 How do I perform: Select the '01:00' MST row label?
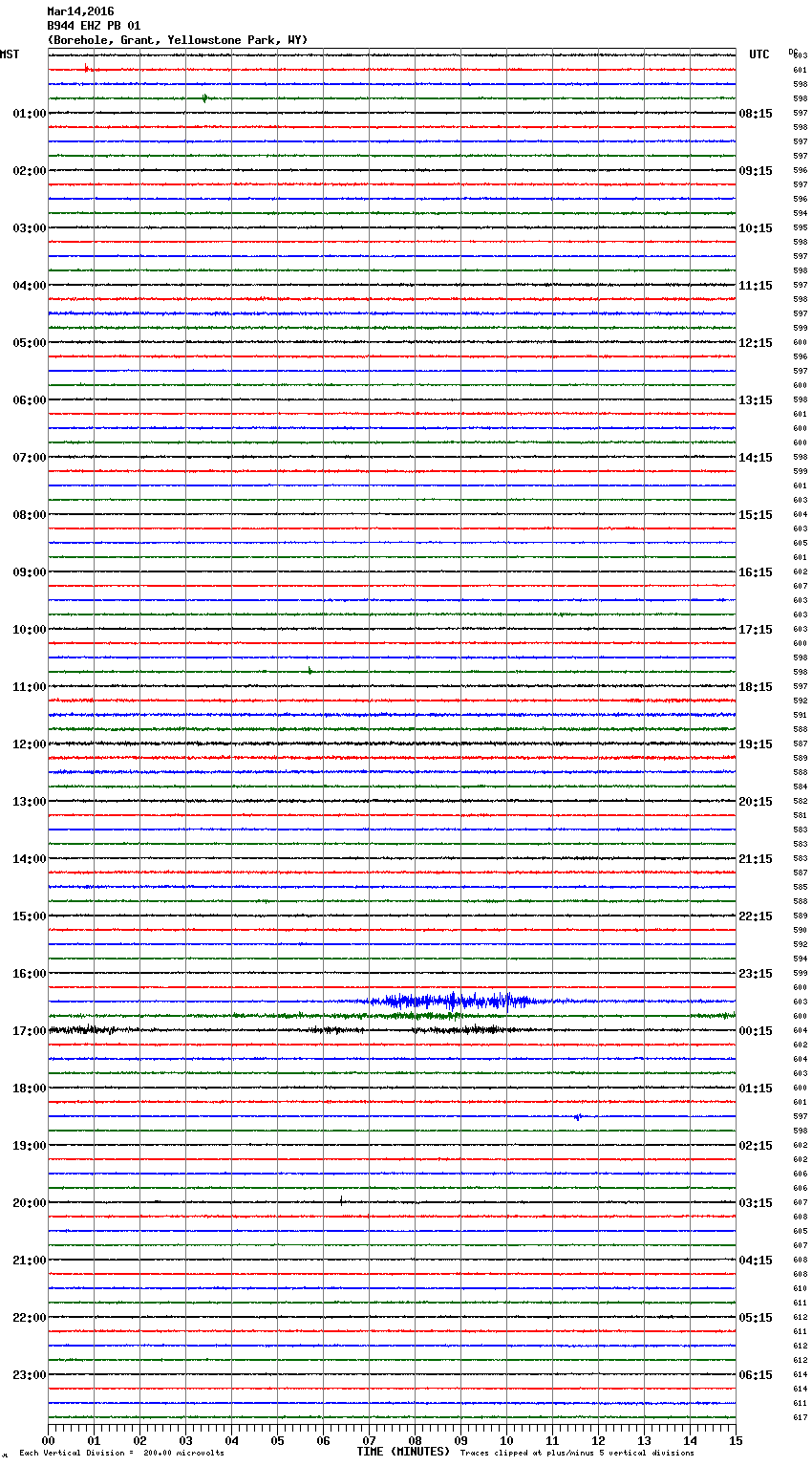30,114
